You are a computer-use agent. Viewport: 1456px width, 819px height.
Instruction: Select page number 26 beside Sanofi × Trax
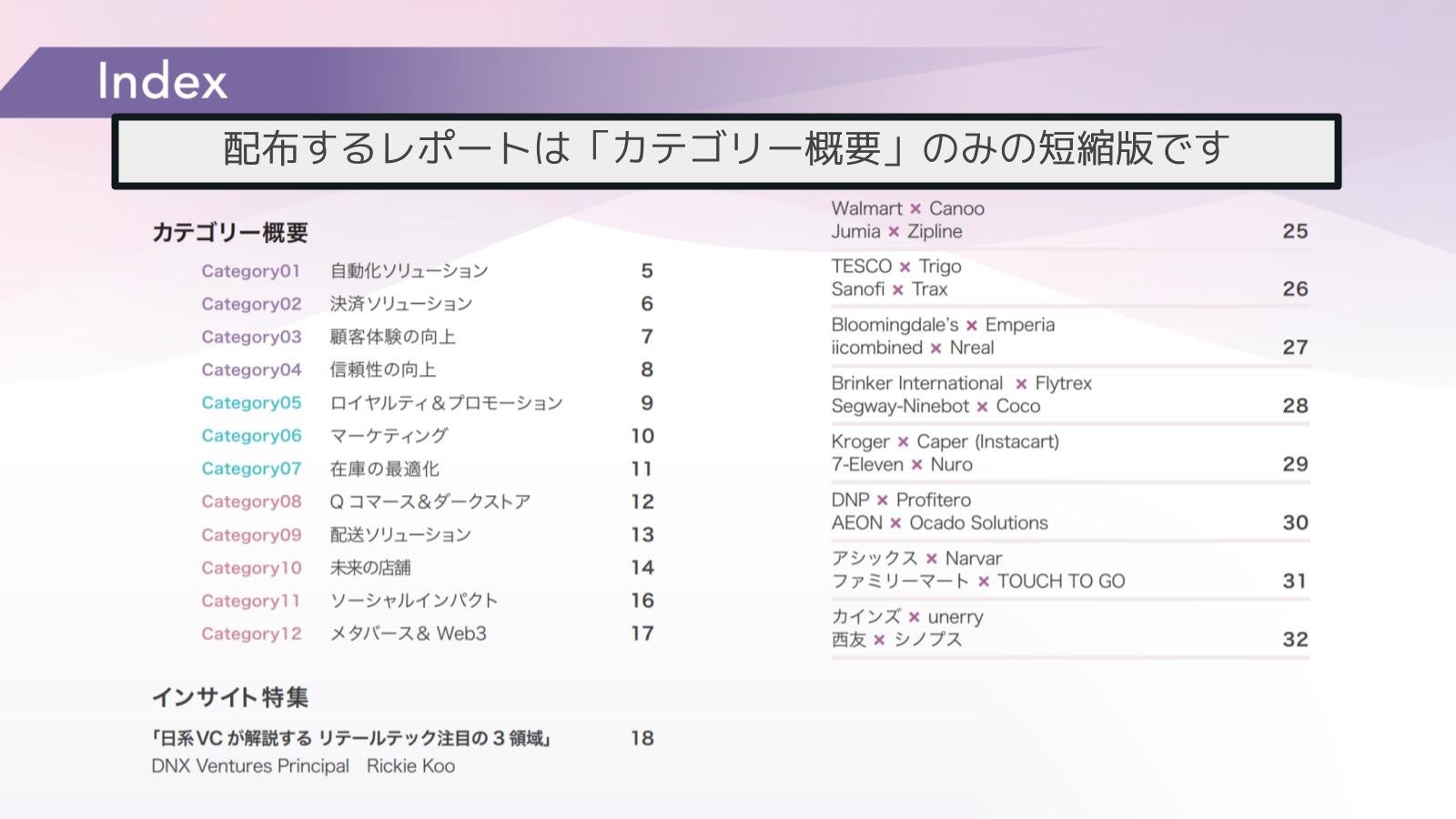pos(1295,289)
